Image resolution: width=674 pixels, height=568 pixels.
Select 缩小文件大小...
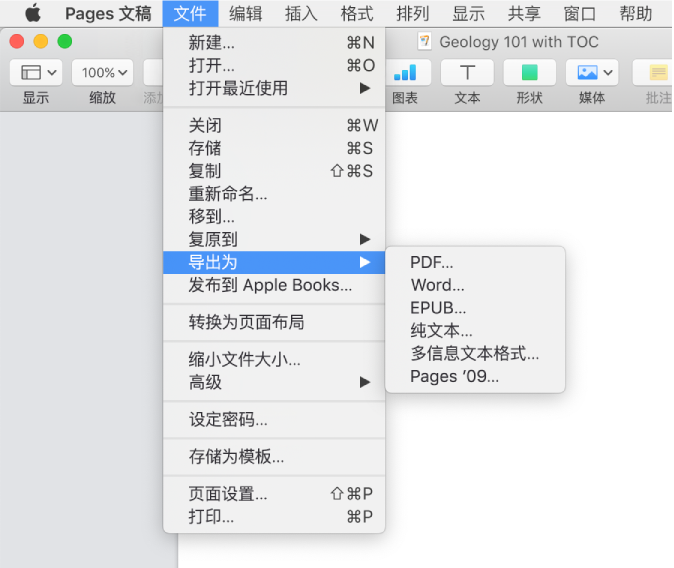274,359
